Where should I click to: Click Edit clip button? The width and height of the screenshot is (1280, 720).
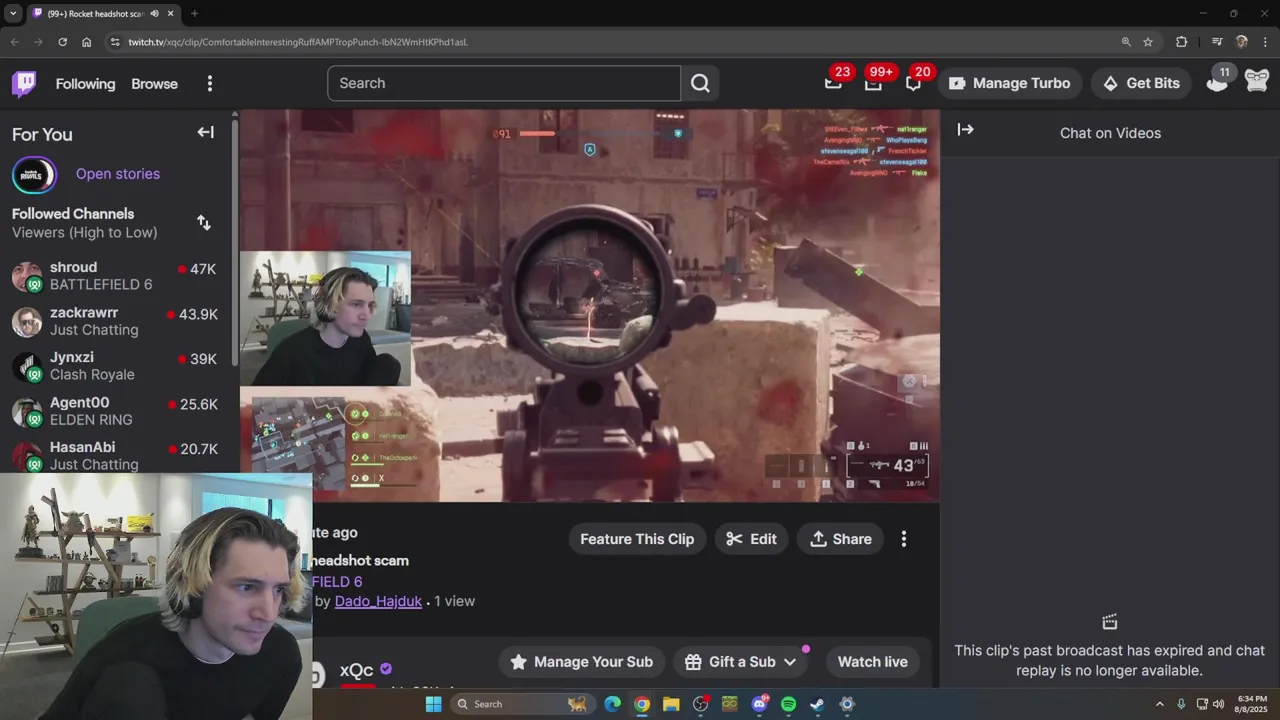point(751,539)
